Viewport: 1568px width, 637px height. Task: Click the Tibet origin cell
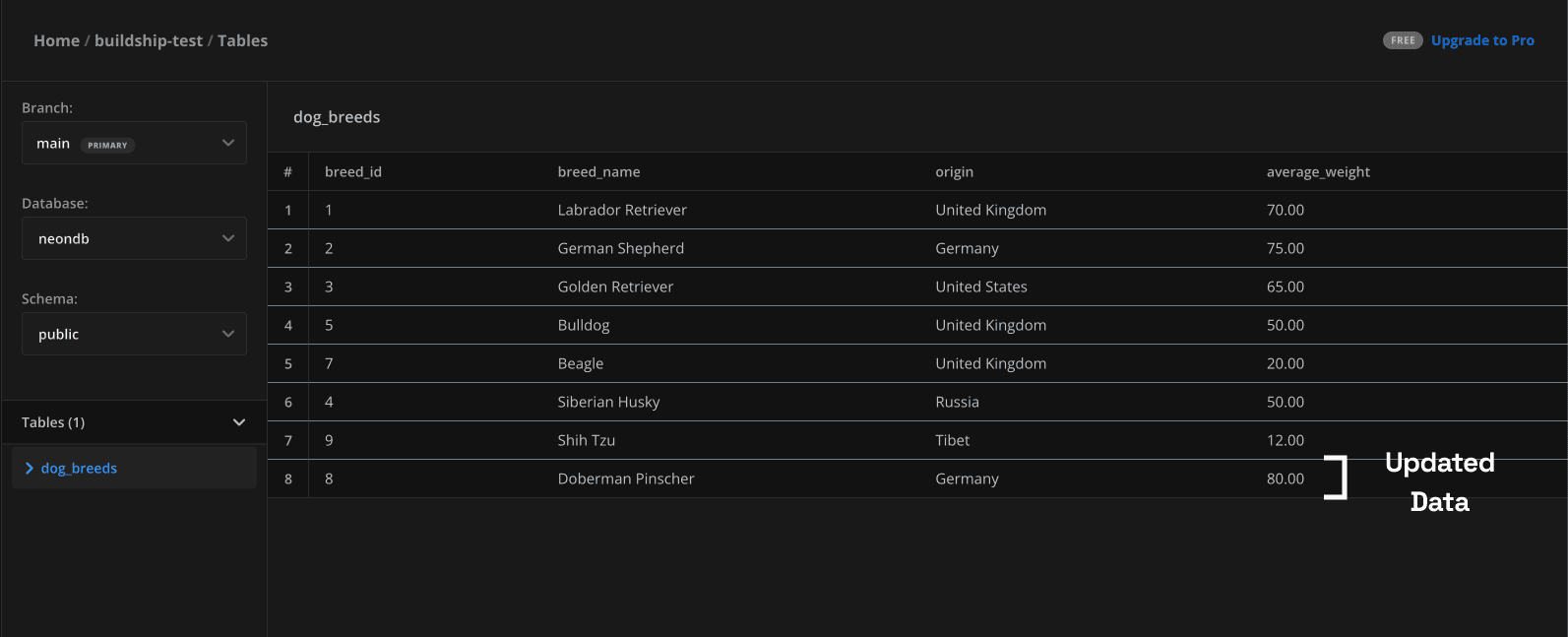tap(952, 440)
